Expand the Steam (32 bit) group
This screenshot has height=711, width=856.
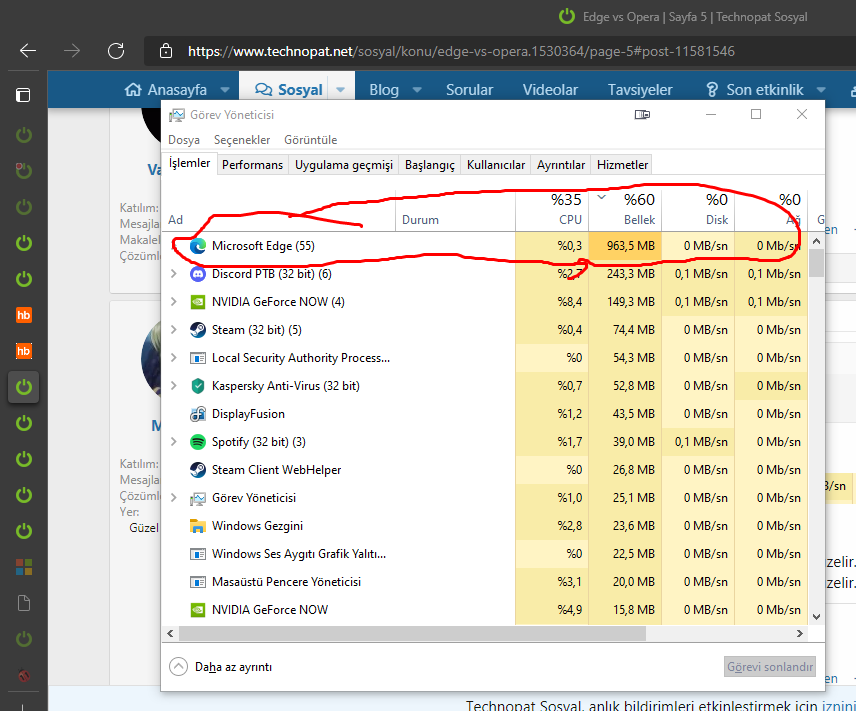pyautogui.click(x=174, y=329)
